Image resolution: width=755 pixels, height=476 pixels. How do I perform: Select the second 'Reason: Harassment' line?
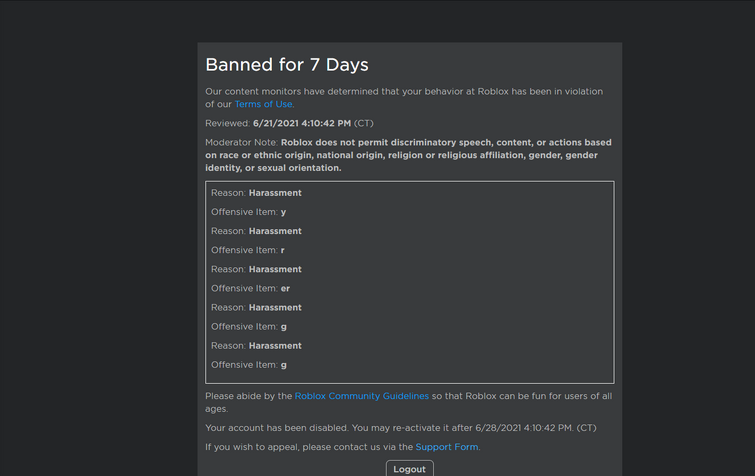pos(256,231)
